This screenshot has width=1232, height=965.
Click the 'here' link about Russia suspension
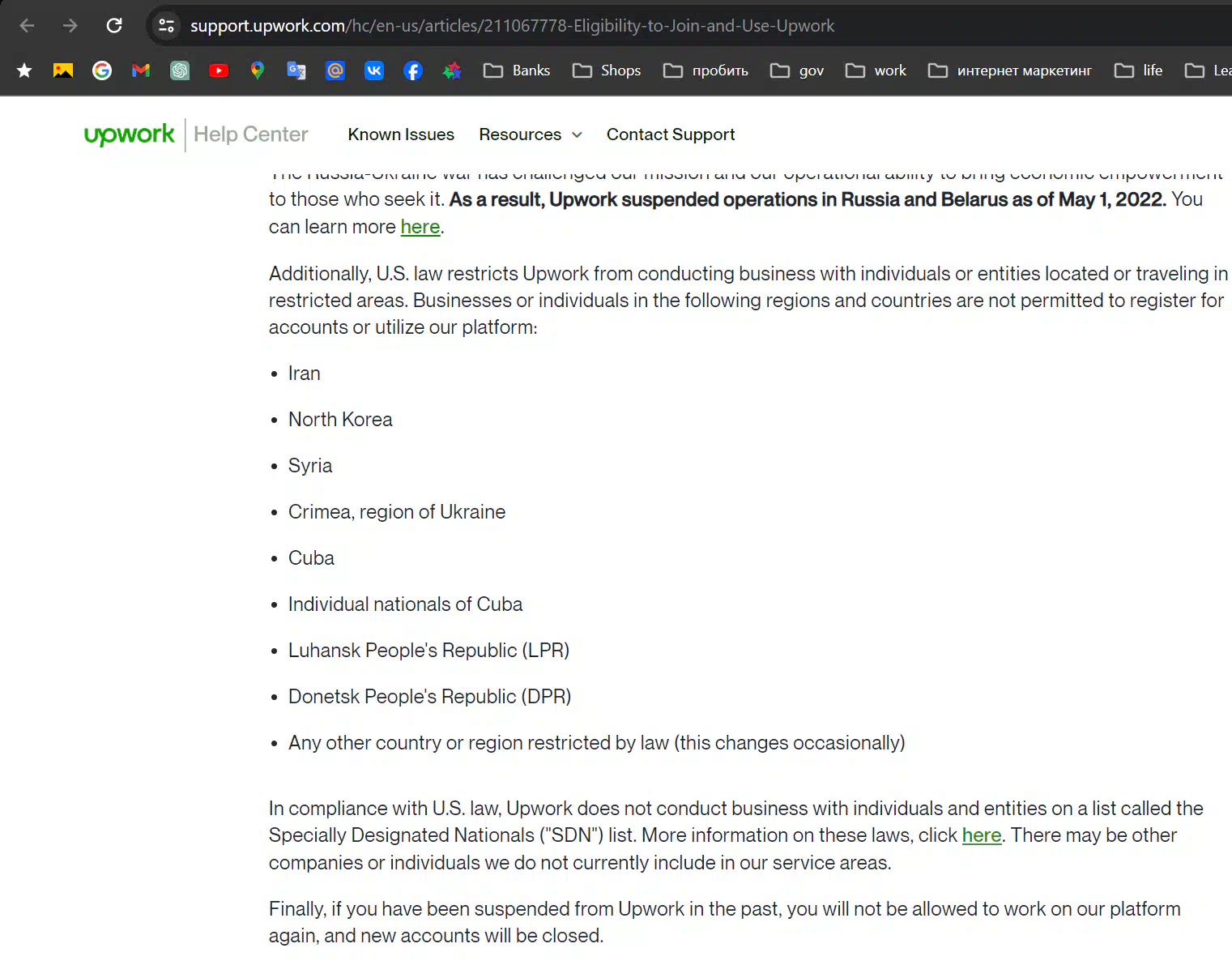click(420, 227)
